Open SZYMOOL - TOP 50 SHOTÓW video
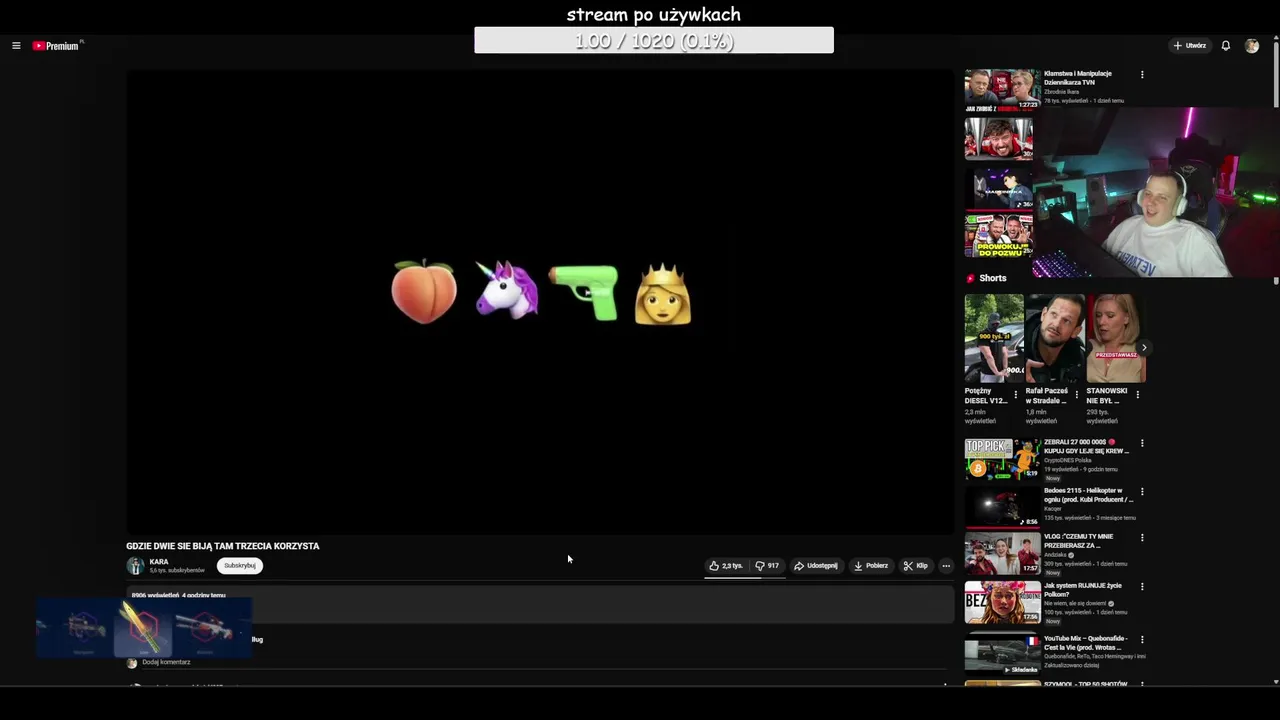The width and height of the screenshot is (1280, 720). [1086, 684]
